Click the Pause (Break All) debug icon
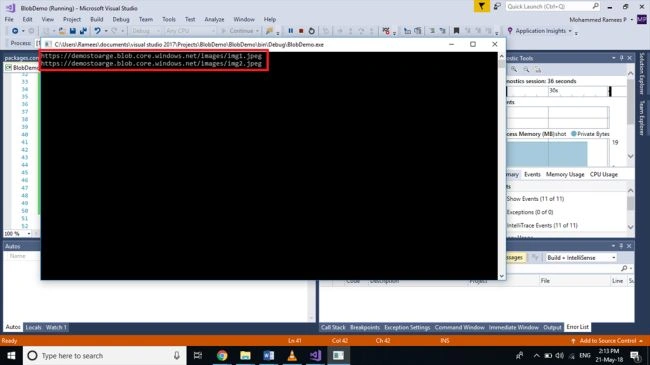 [x=291, y=31]
